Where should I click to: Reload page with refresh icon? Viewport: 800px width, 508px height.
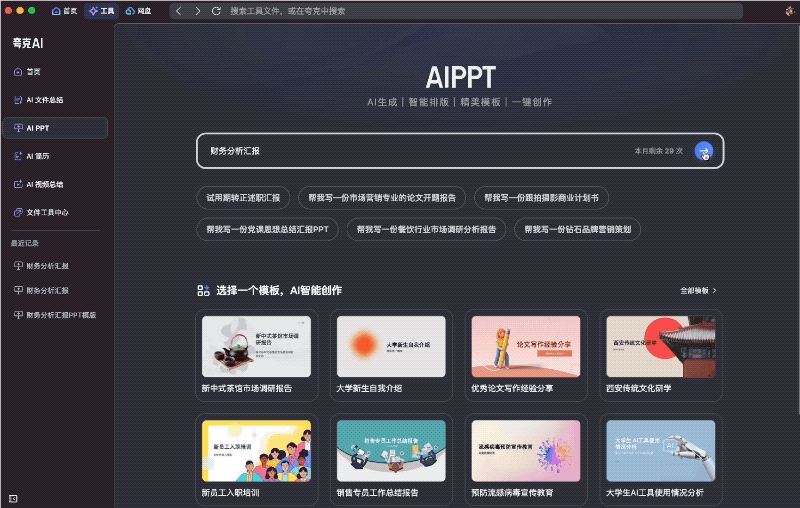(216, 11)
